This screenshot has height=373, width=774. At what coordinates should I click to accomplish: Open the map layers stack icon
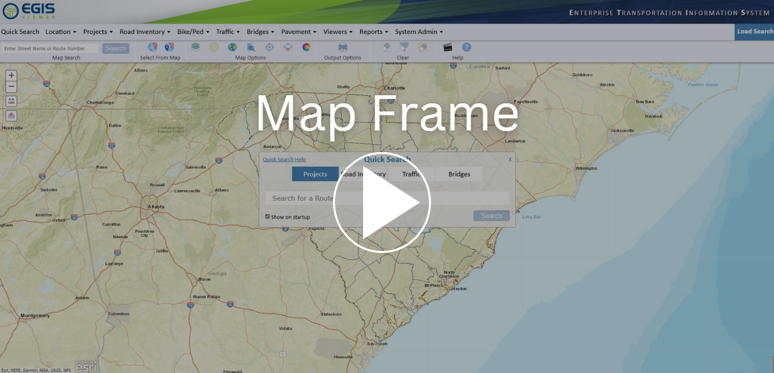pyautogui.click(x=195, y=47)
